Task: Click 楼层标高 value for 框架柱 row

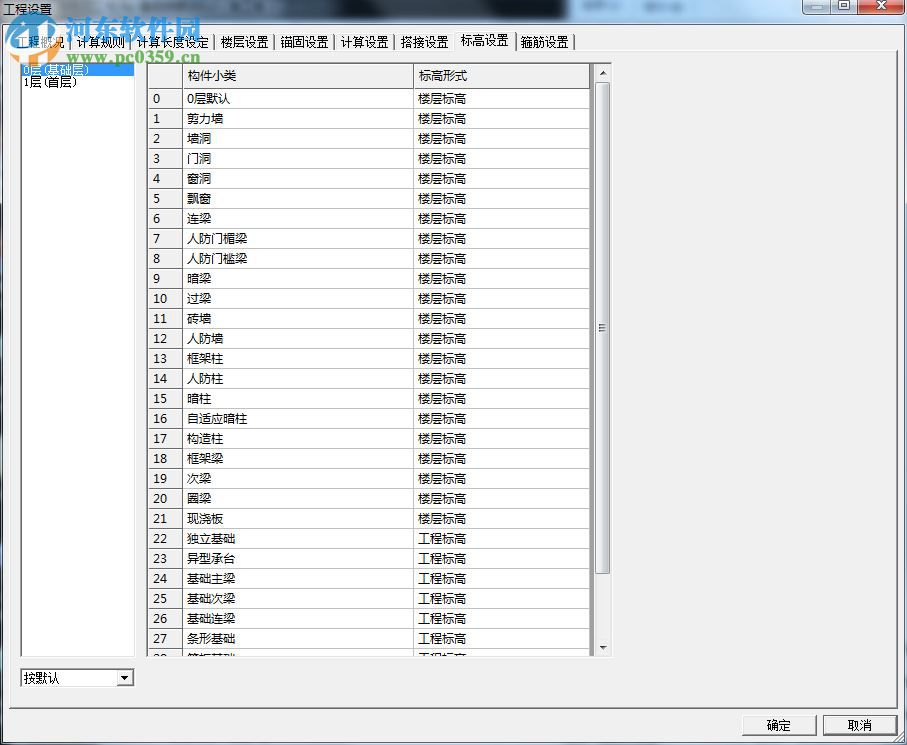Action: (502, 359)
